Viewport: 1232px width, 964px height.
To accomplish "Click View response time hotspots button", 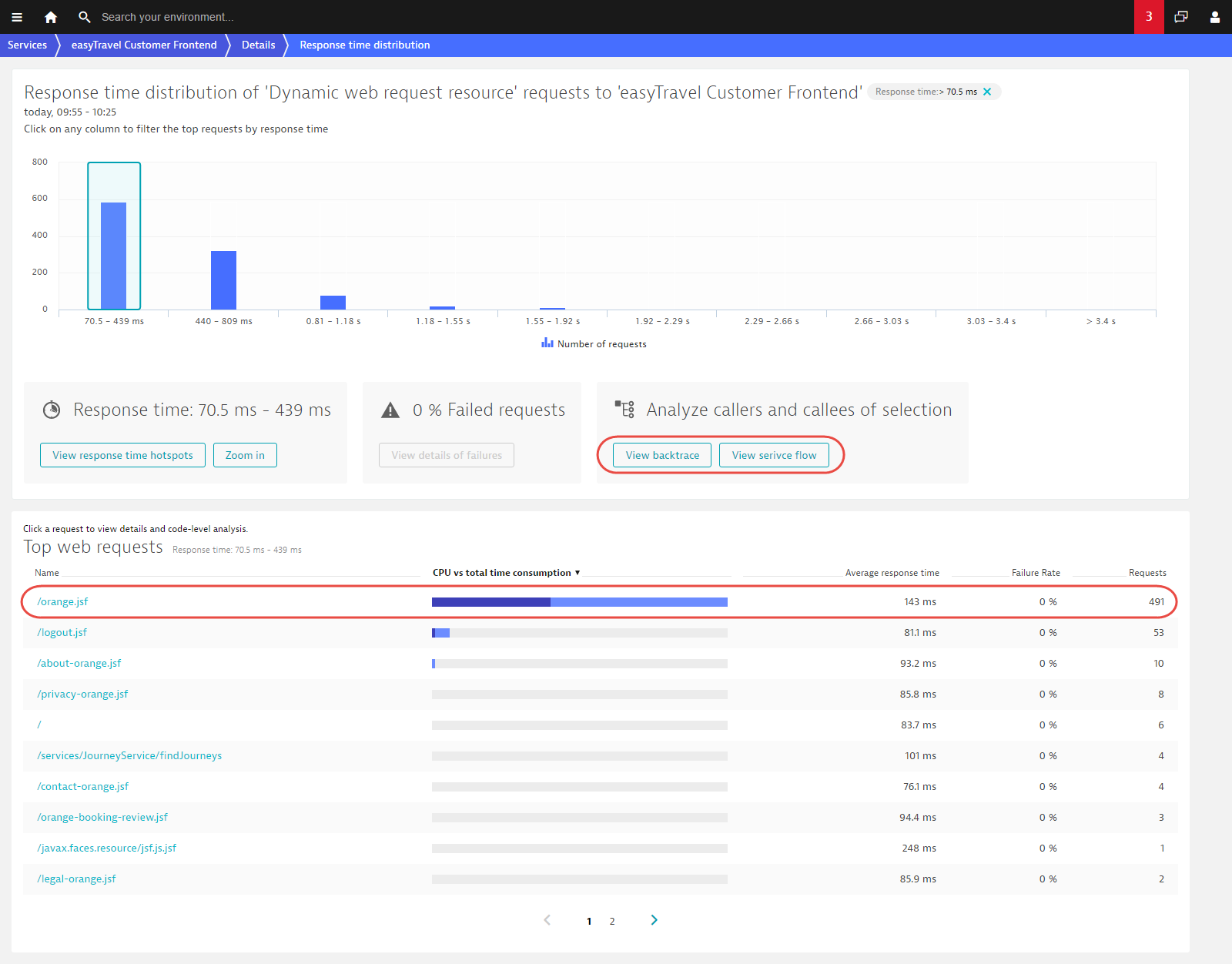I will tap(122, 455).
